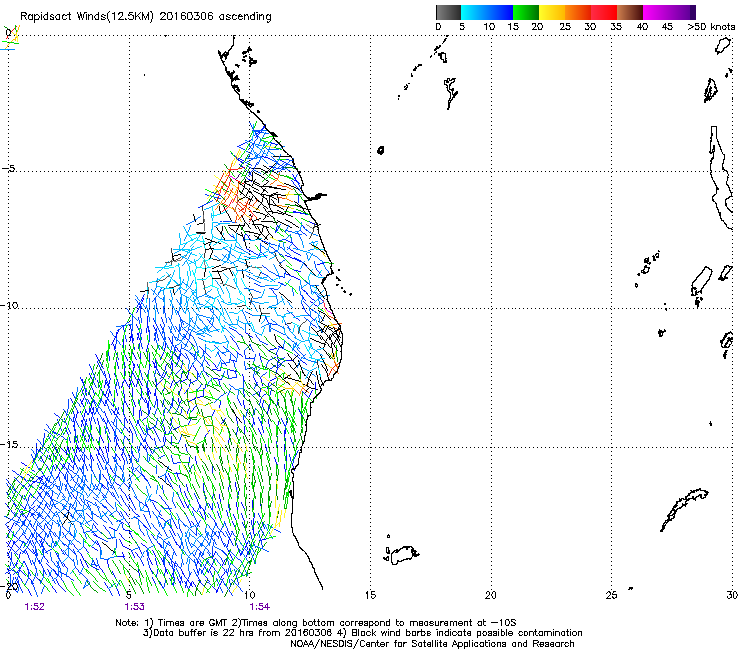Click the magenta-purple 40-50 knots legend segment
The image size is (740, 650).
669,12
